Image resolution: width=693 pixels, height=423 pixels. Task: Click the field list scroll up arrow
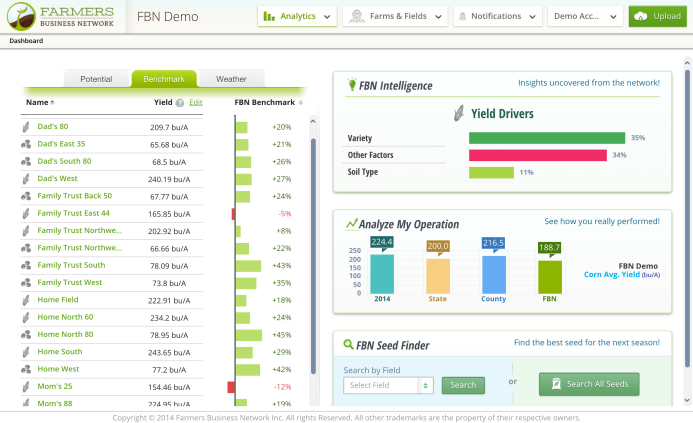pyautogui.click(x=313, y=121)
